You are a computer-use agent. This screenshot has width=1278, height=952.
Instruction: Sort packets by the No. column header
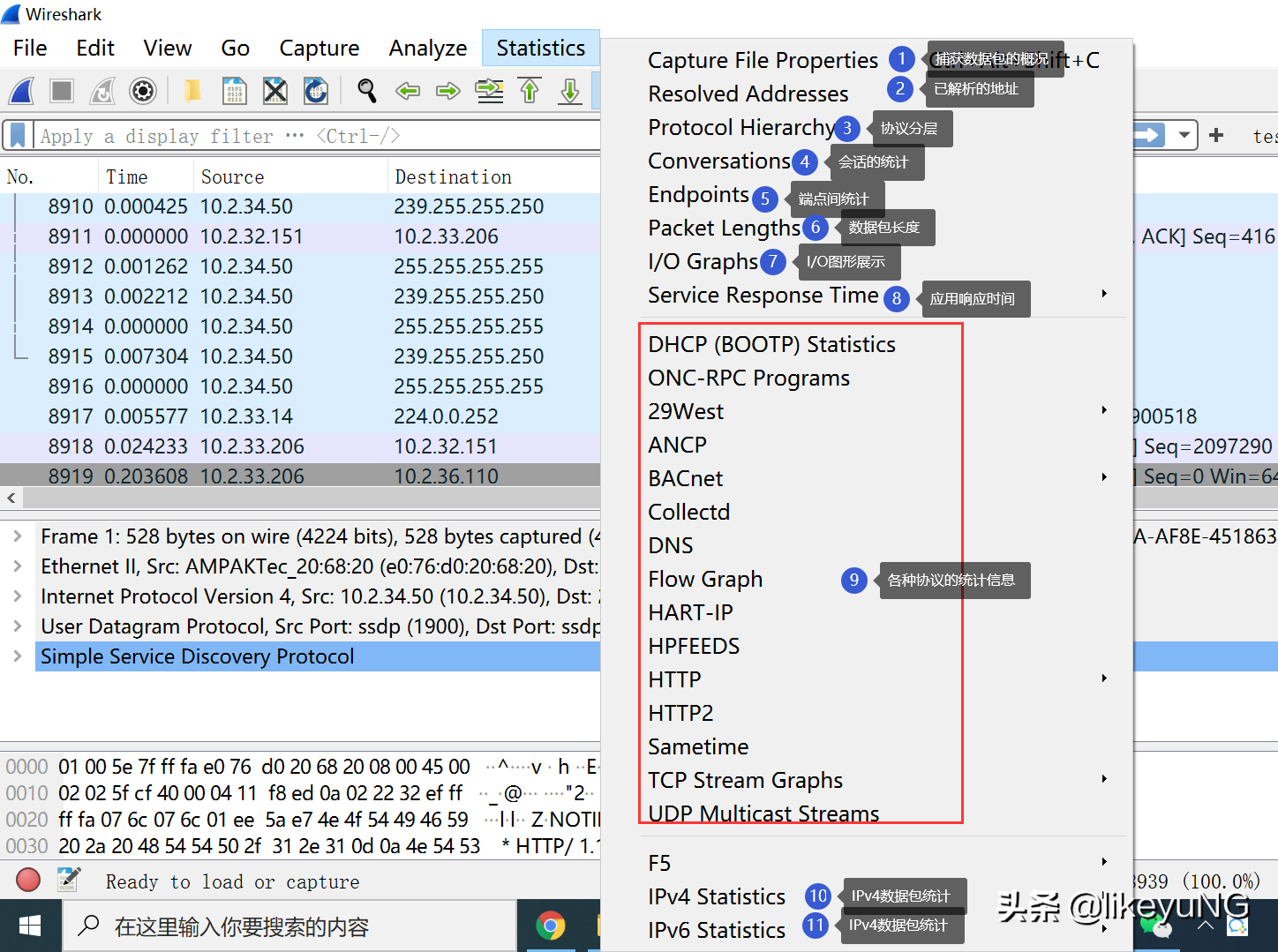49,176
